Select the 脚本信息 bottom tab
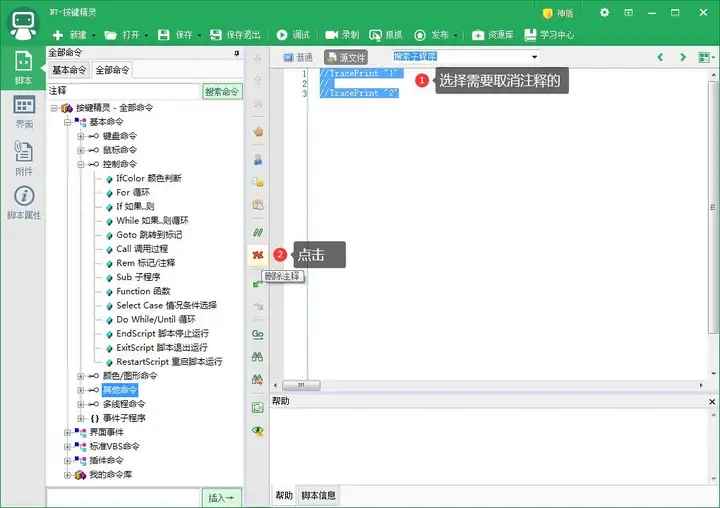 click(x=318, y=496)
